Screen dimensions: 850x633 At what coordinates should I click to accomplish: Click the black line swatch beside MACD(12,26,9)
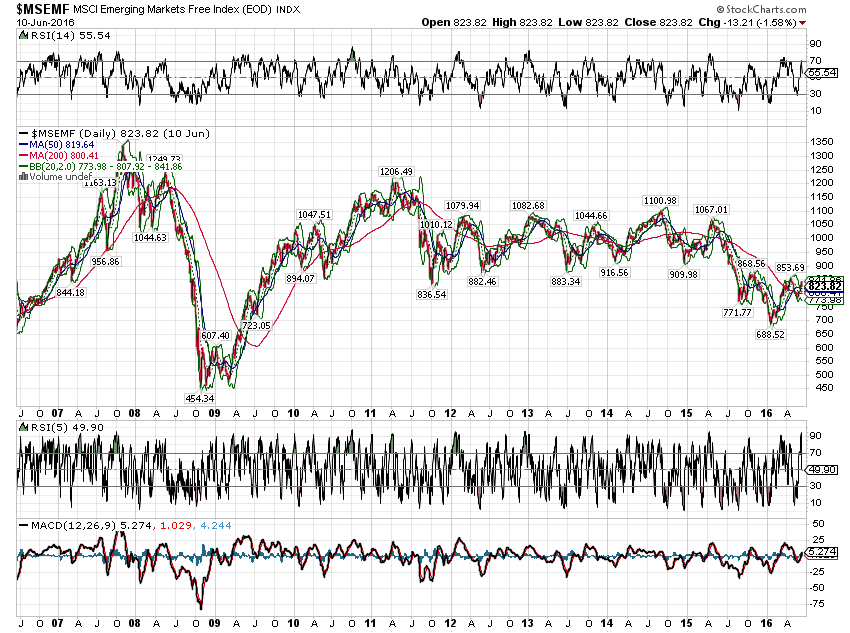click(x=23, y=525)
